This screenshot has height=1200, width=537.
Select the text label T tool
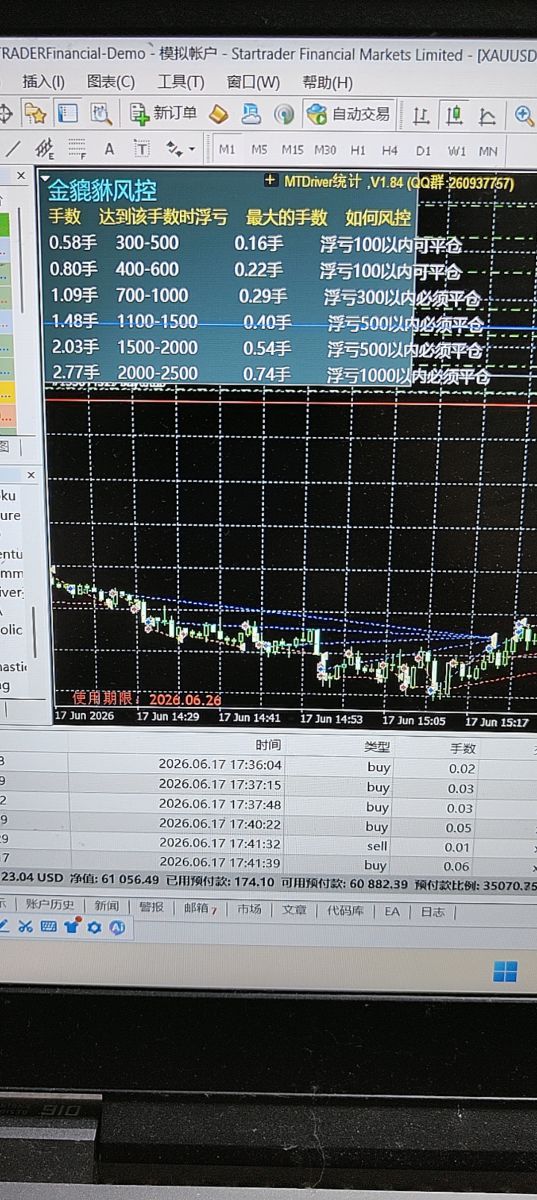pyautogui.click(x=142, y=149)
